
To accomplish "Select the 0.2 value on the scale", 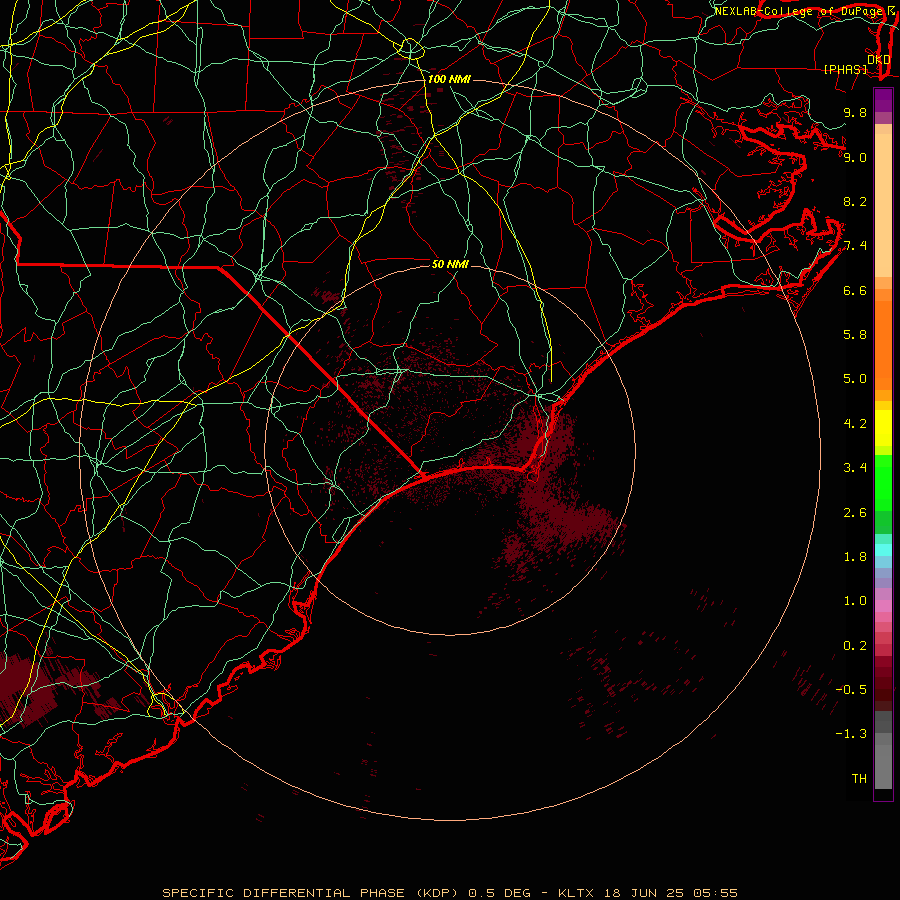I will pyautogui.click(x=855, y=646).
